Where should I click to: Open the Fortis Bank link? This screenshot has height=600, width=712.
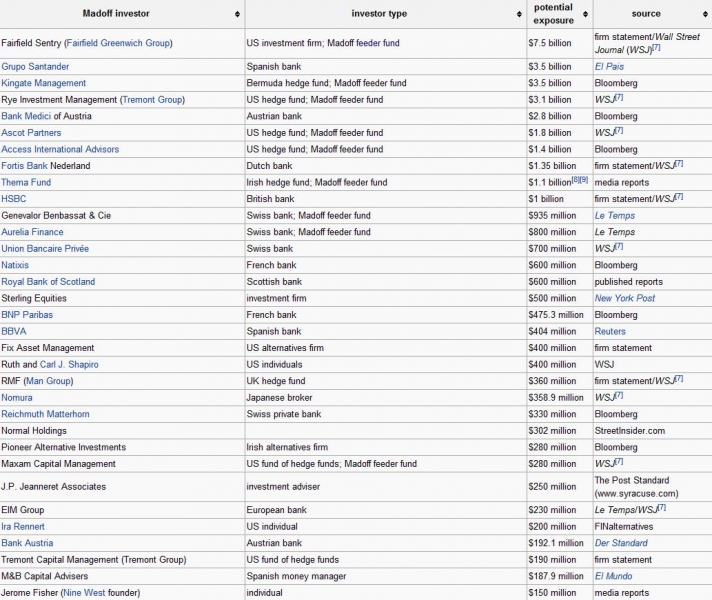click(25, 166)
